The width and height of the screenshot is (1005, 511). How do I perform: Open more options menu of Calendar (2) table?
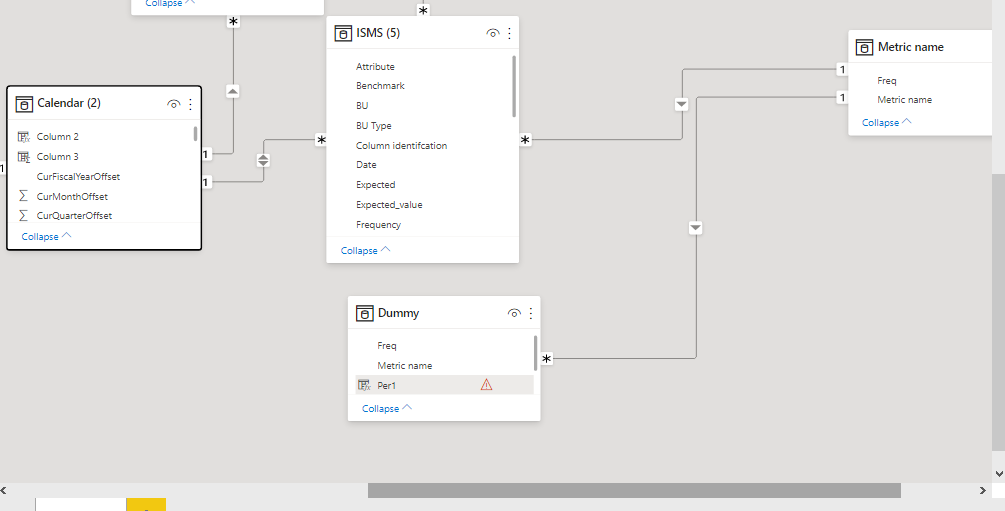(190, 104)
